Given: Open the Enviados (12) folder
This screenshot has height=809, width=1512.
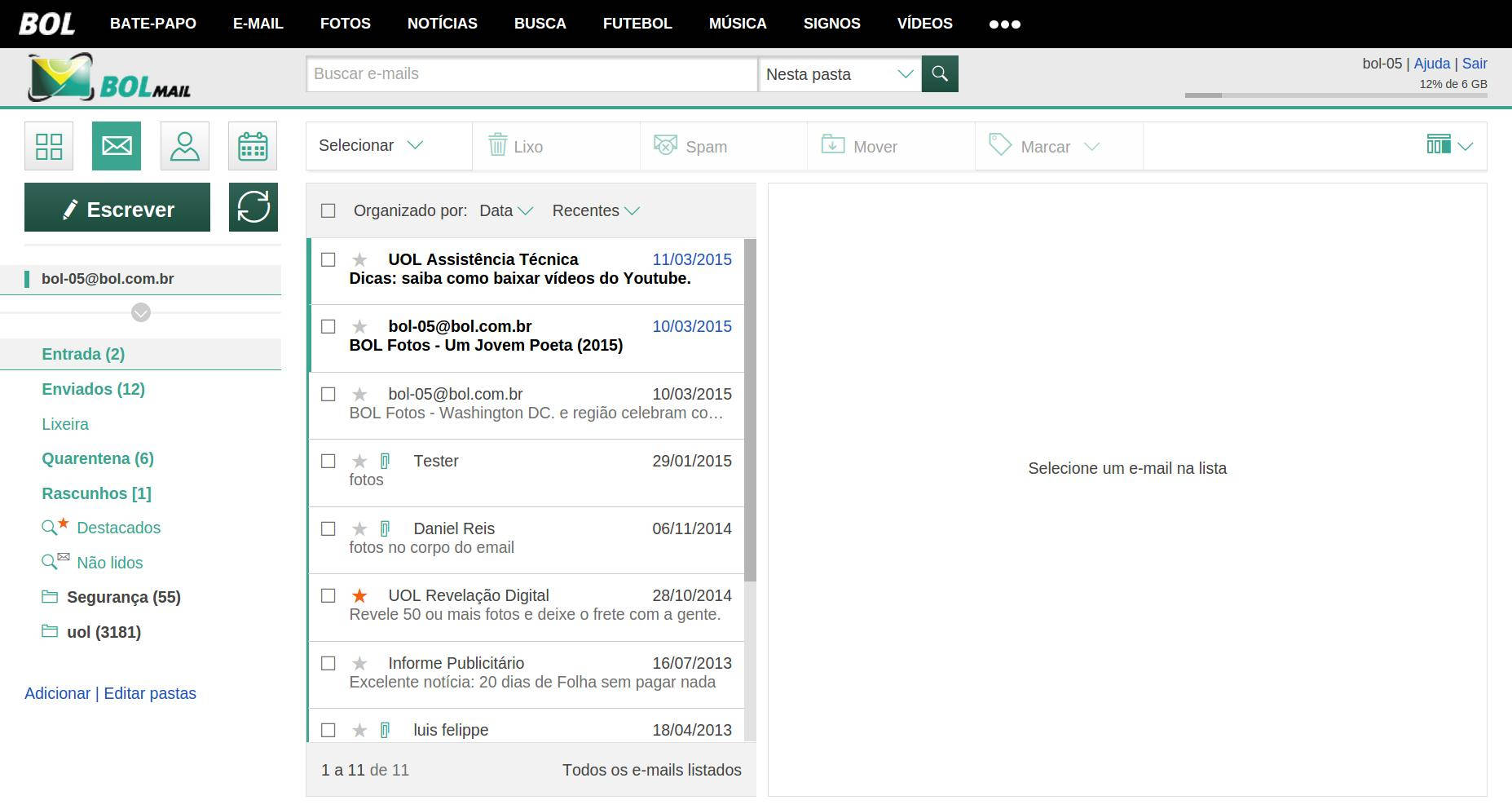Looking at the screenshot, I should click(94, 389).
